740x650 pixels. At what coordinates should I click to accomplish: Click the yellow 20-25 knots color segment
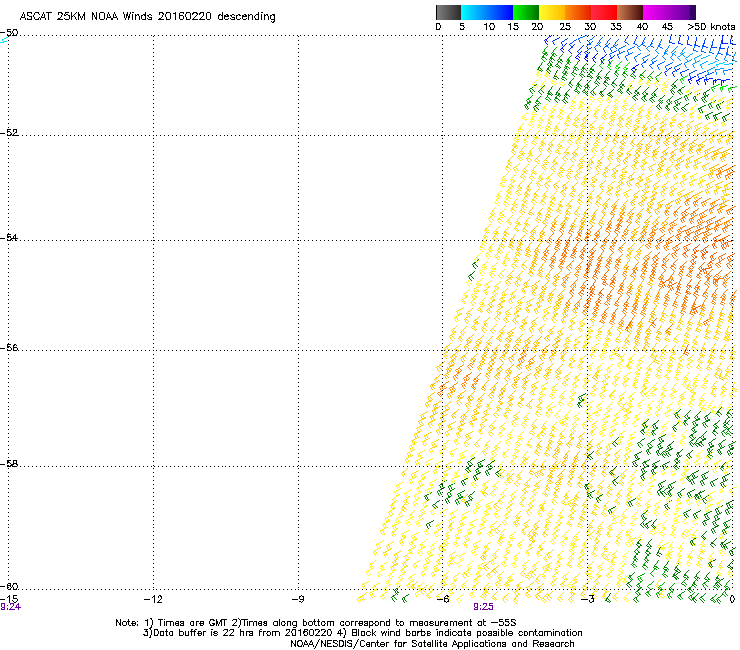[x=552, y=12]
